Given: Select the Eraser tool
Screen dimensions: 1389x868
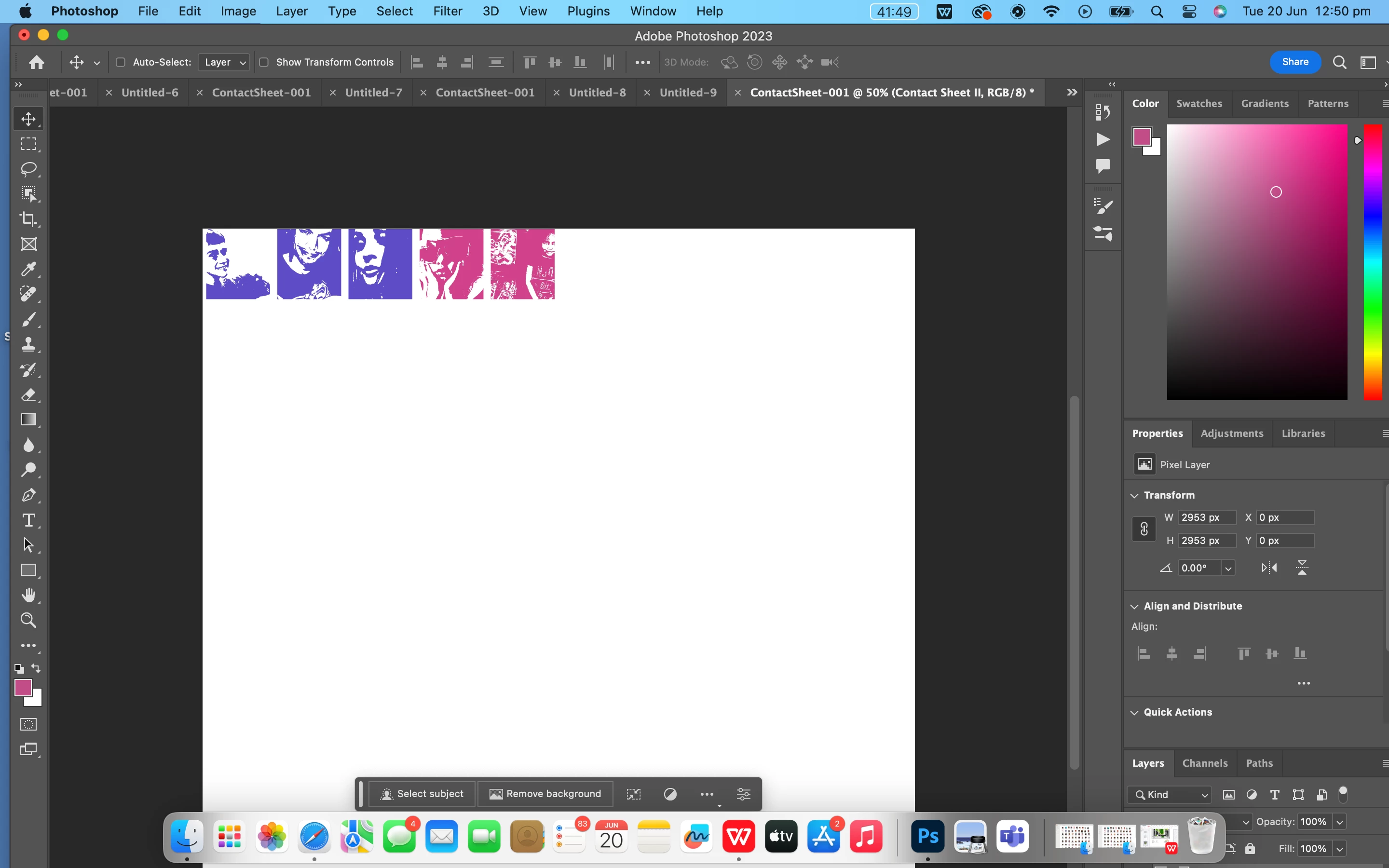Looking at the screenshot, I should [x=28, y=395].
